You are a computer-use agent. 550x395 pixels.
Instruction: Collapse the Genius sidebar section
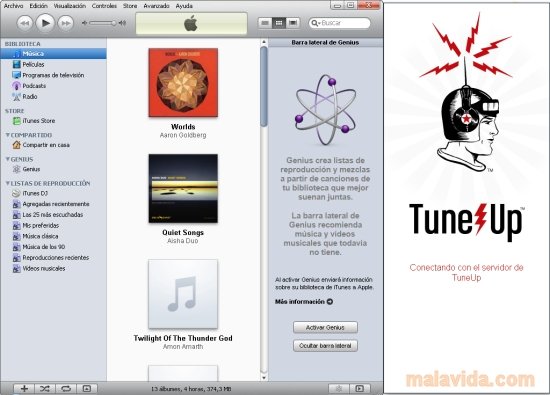[8, 159]
